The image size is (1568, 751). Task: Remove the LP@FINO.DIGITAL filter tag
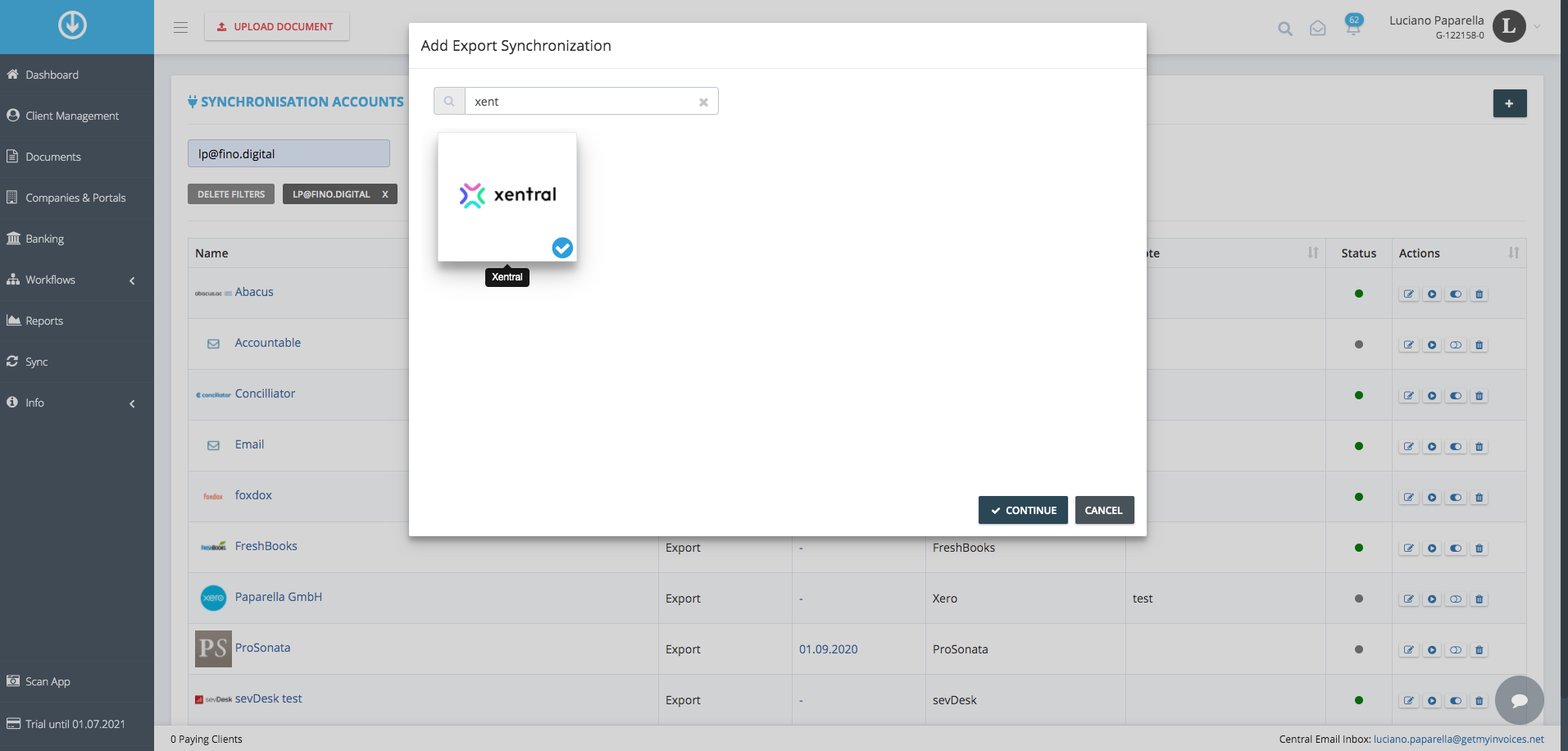tap(384, 194)
